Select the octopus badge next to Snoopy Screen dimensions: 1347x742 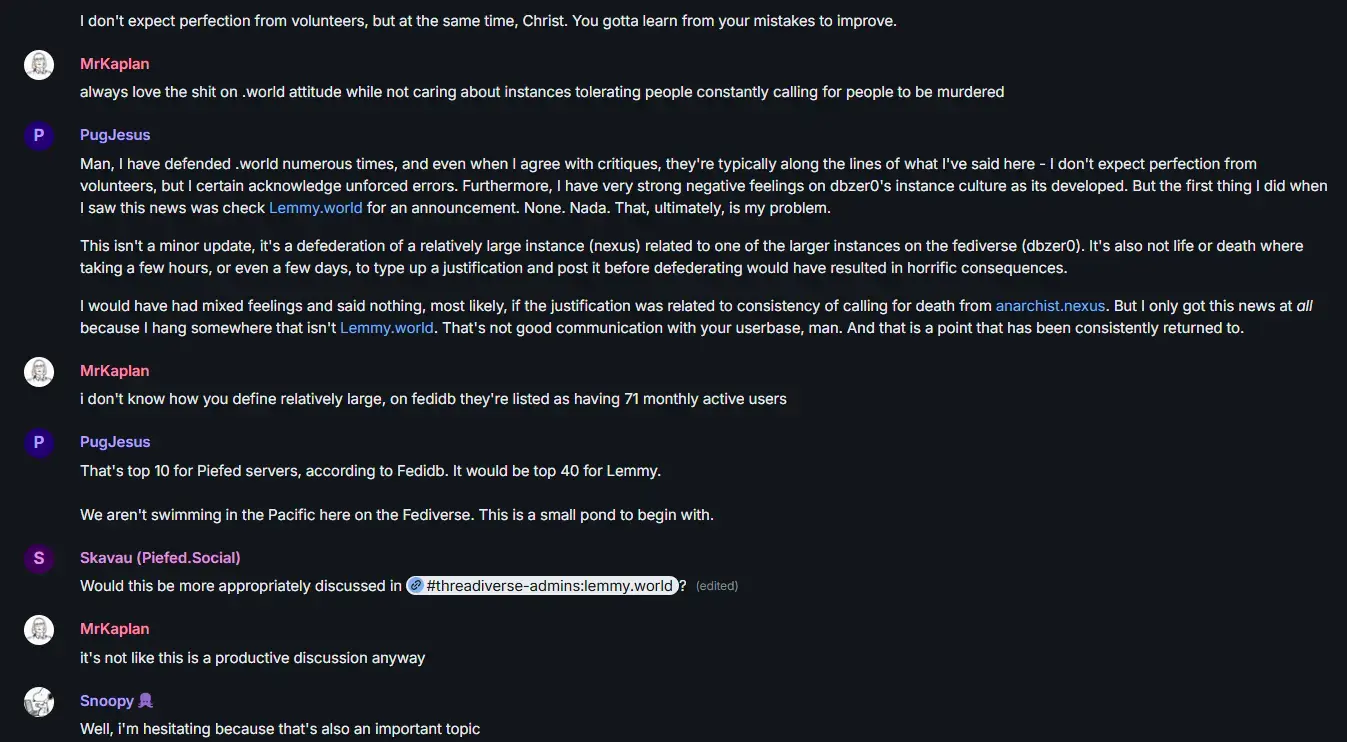point(146,701)
